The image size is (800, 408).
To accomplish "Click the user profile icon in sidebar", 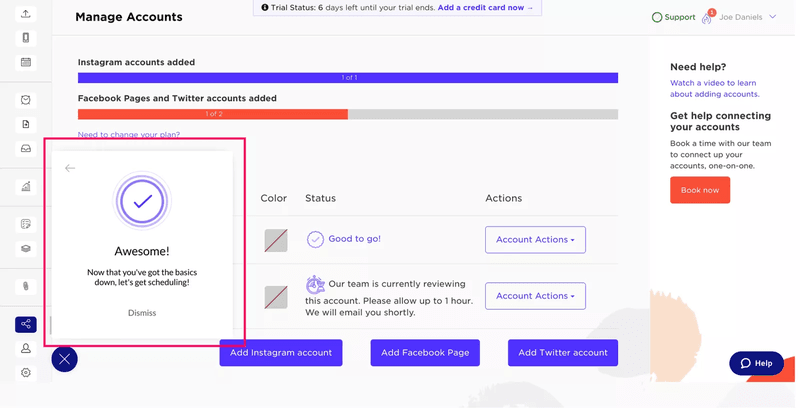I will 26,349.
